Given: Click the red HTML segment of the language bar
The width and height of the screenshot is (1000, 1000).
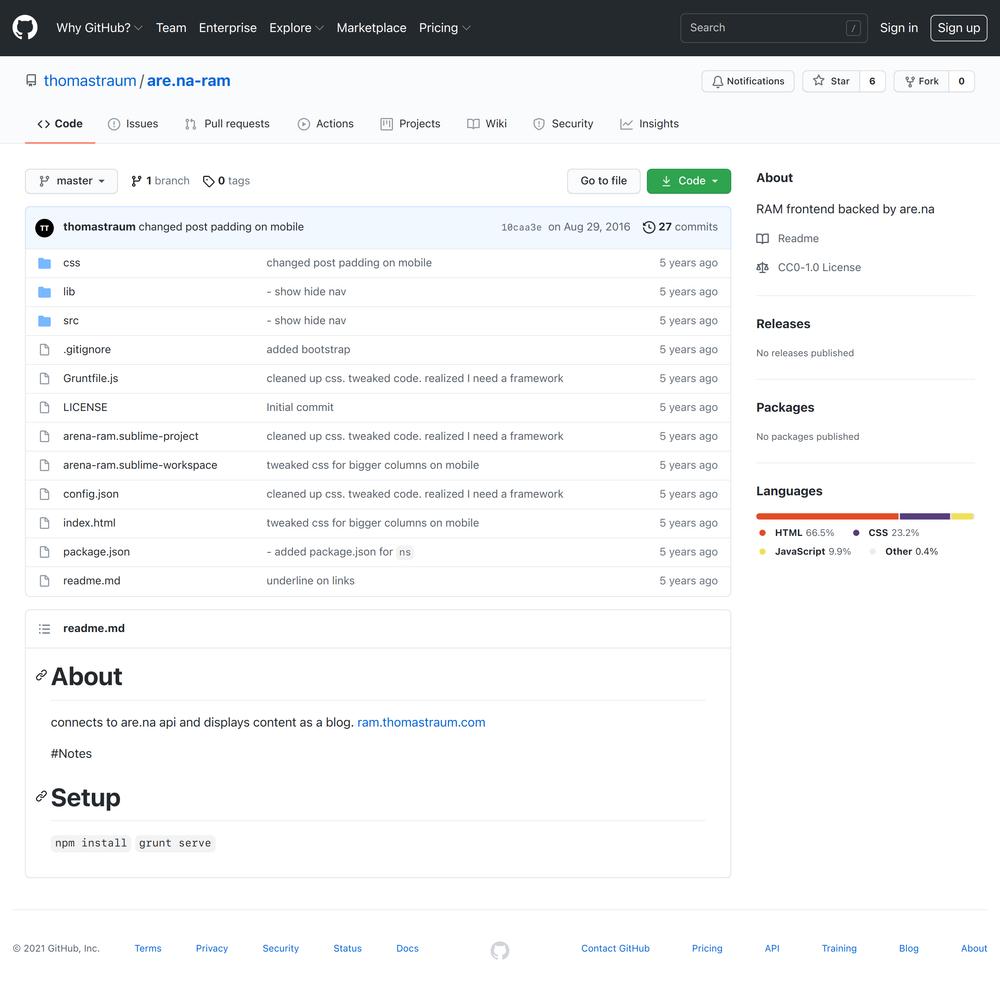Looking at the screenshot, I should [827, 517].
